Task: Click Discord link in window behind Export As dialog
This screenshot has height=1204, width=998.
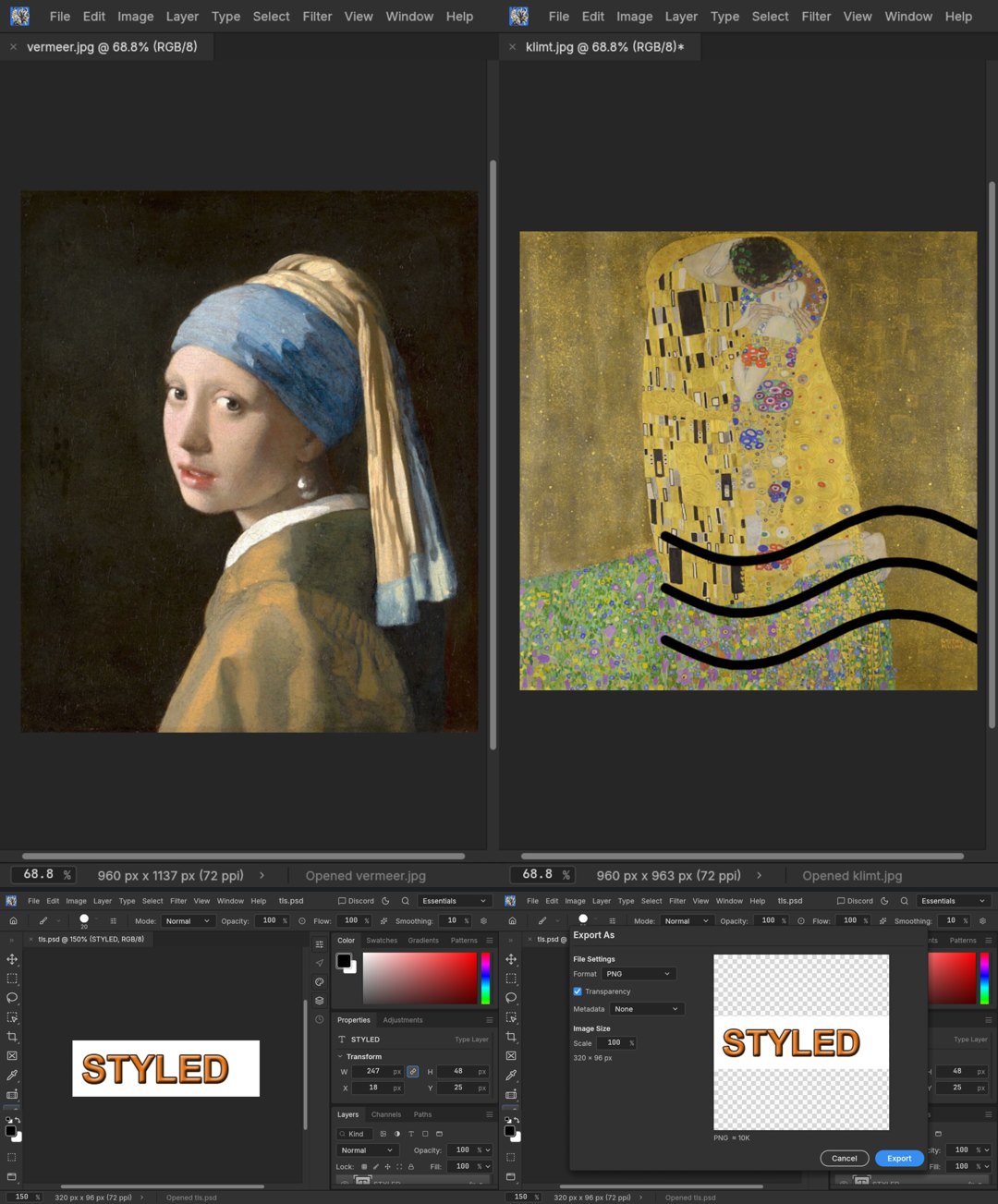Action: tap(855, 901)
